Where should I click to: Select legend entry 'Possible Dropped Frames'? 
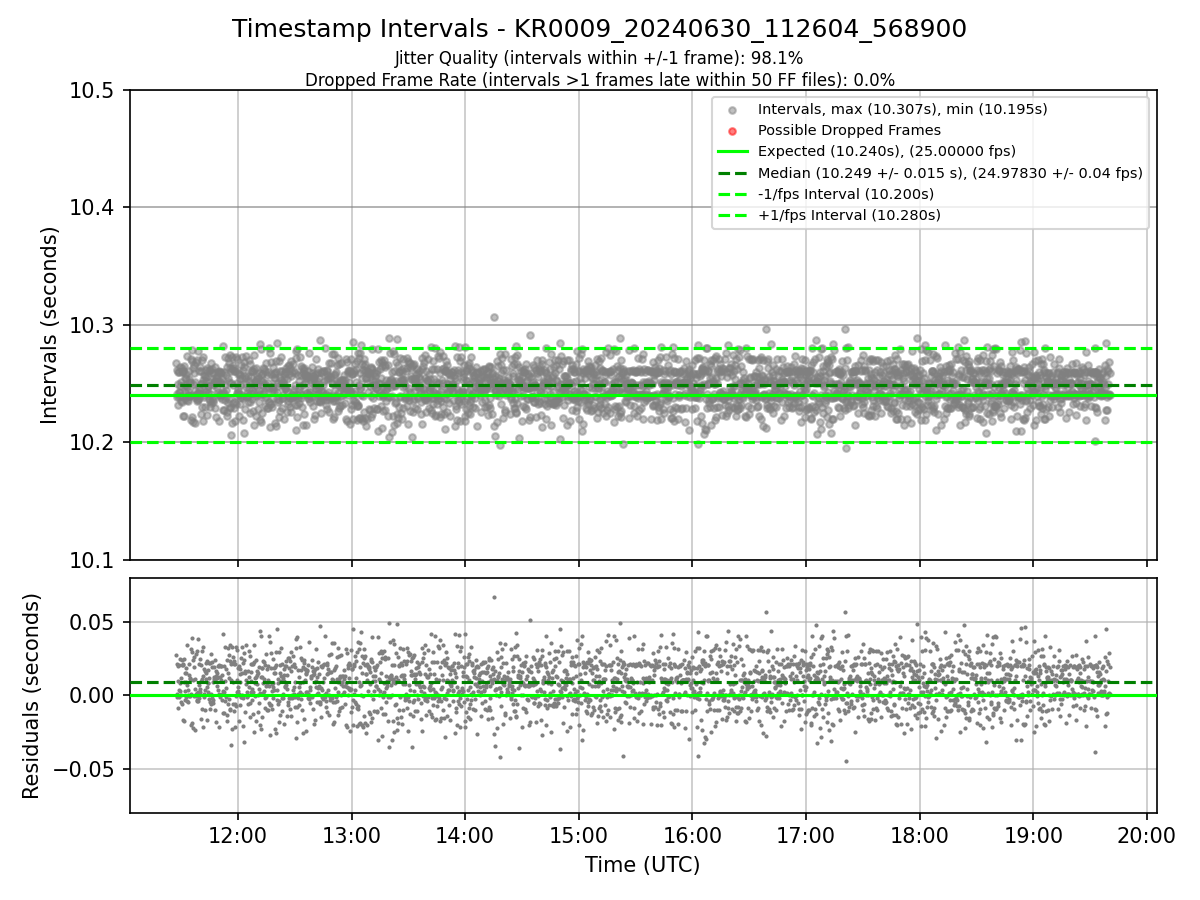(849, 130)
